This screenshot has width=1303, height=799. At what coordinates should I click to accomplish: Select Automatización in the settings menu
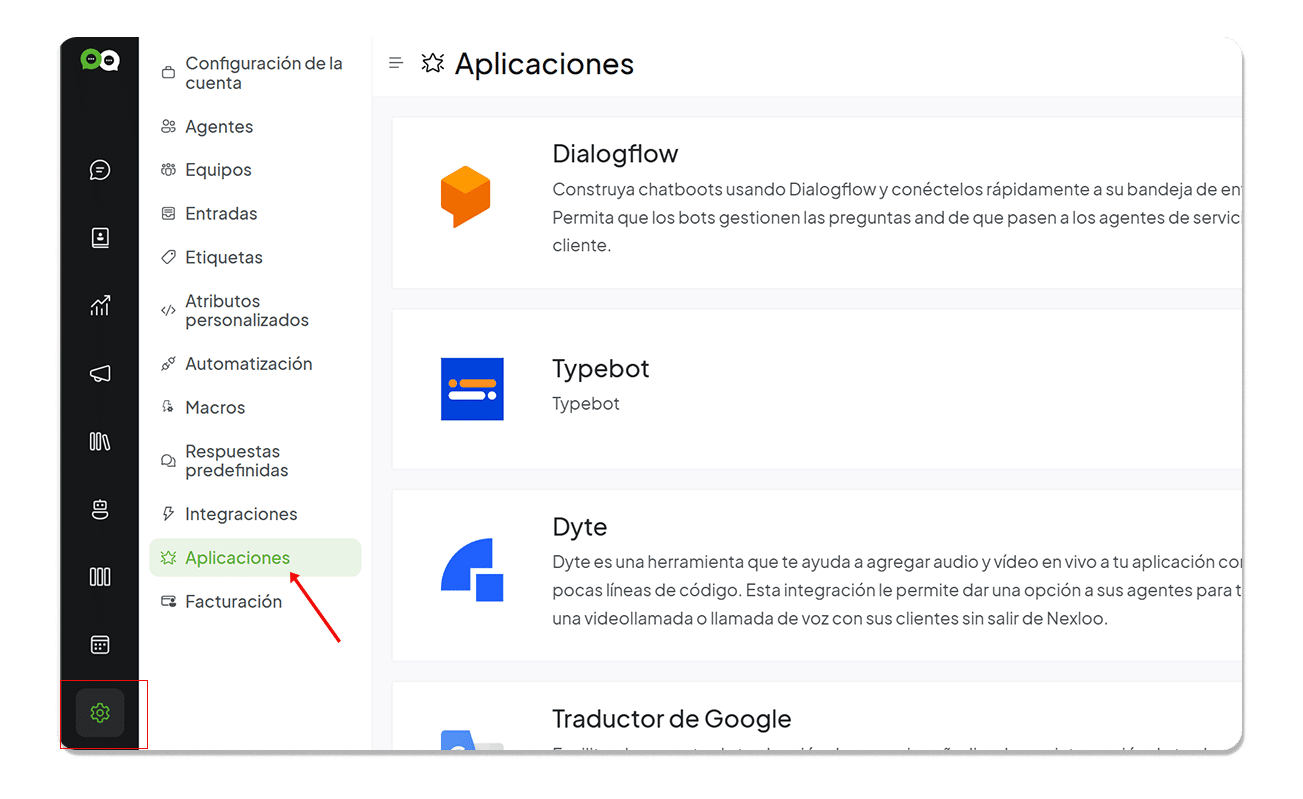click(x=249, y=363)
